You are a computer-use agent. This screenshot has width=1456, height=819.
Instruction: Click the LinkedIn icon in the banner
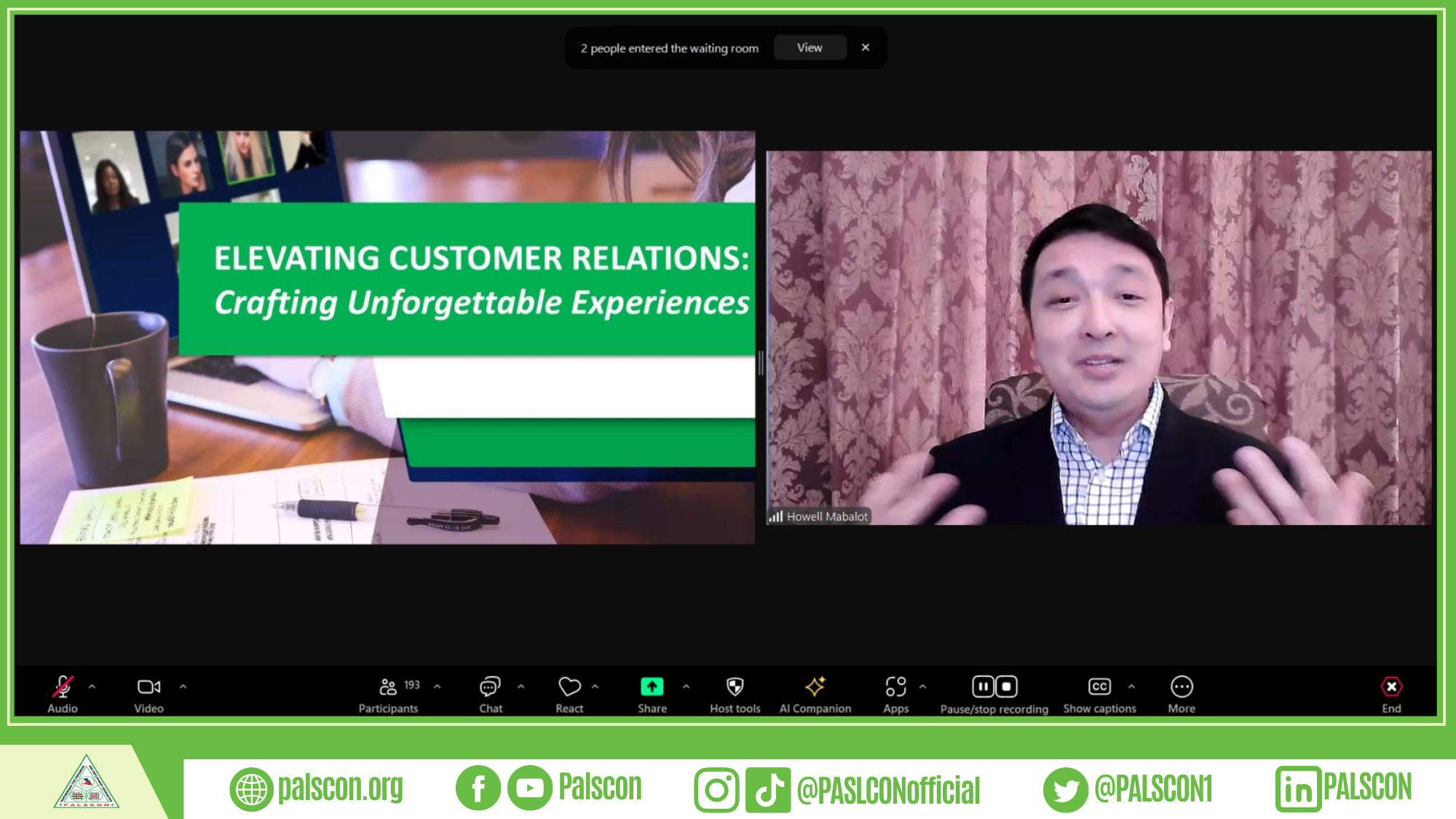[x=1298, y=788]
